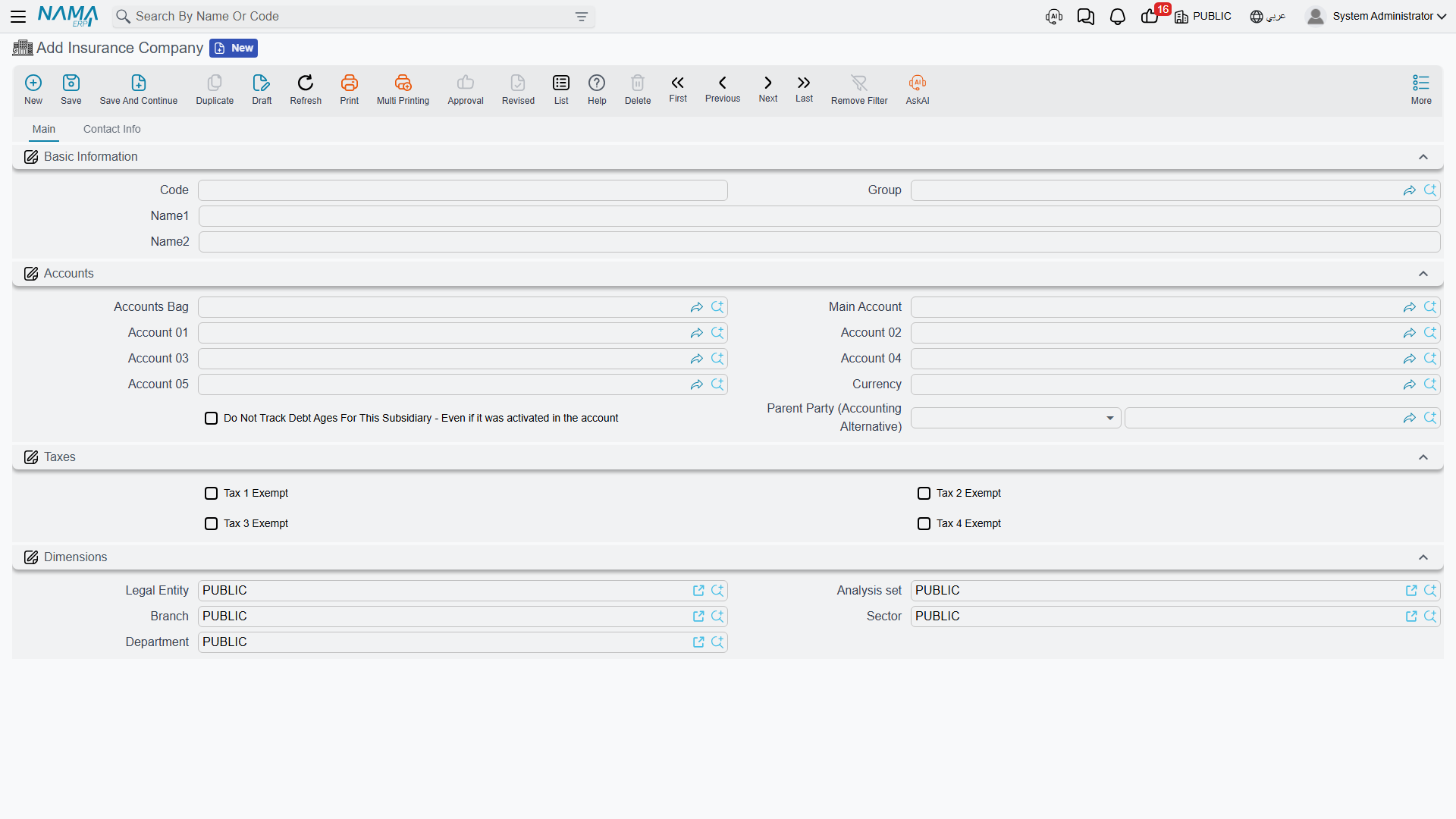Viewport: 1456px width, 819px height.
Task: Open the More toolbar options
Action: [x=1421, y=89]
